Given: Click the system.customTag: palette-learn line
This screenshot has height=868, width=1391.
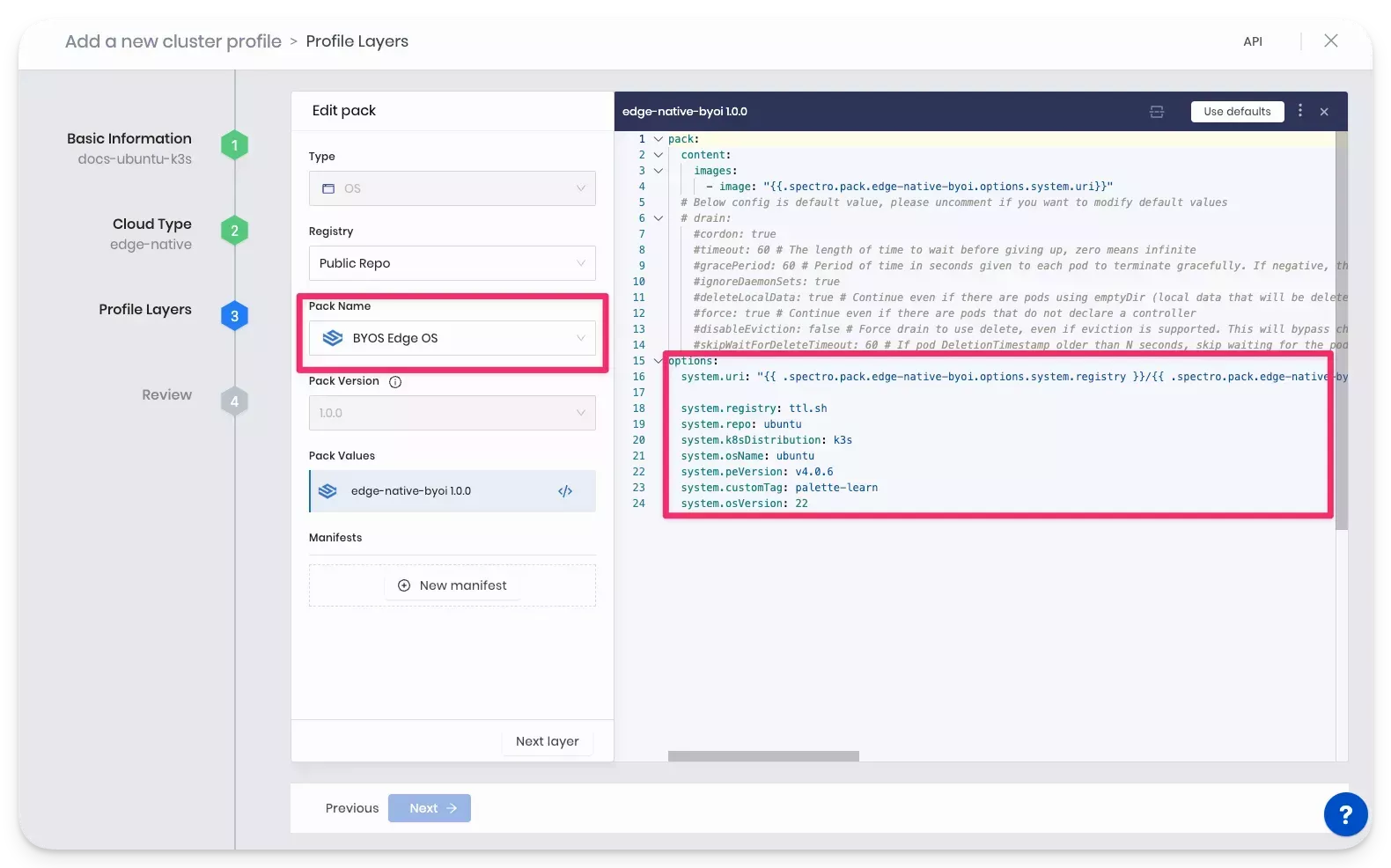Looking at the screenshot, I should pyautogui.click(x=779, y=488).
